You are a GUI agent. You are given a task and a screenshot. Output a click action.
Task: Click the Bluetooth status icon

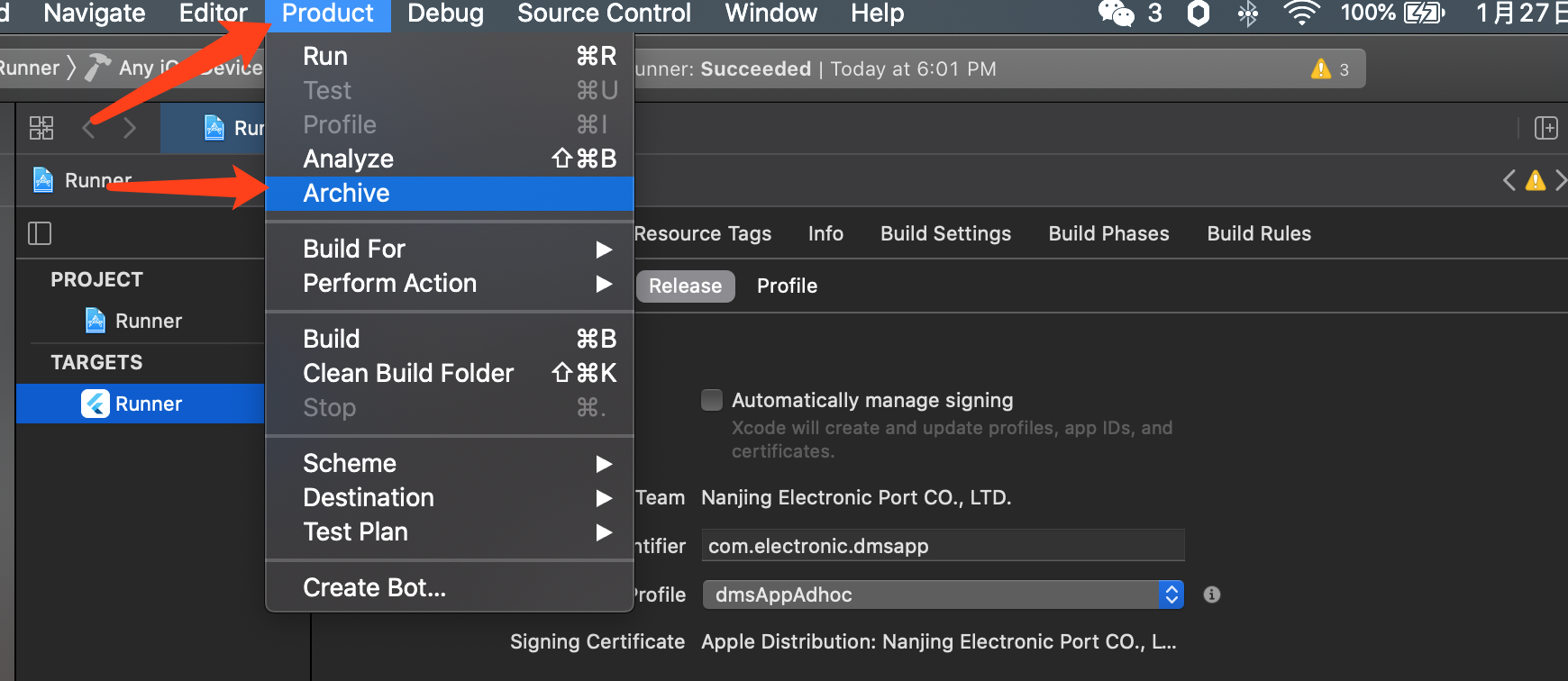(1247, 14)
